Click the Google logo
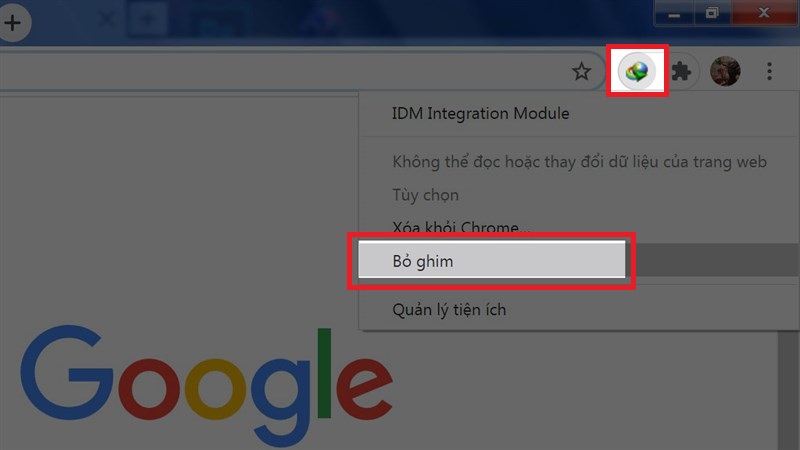 [207, 385]
